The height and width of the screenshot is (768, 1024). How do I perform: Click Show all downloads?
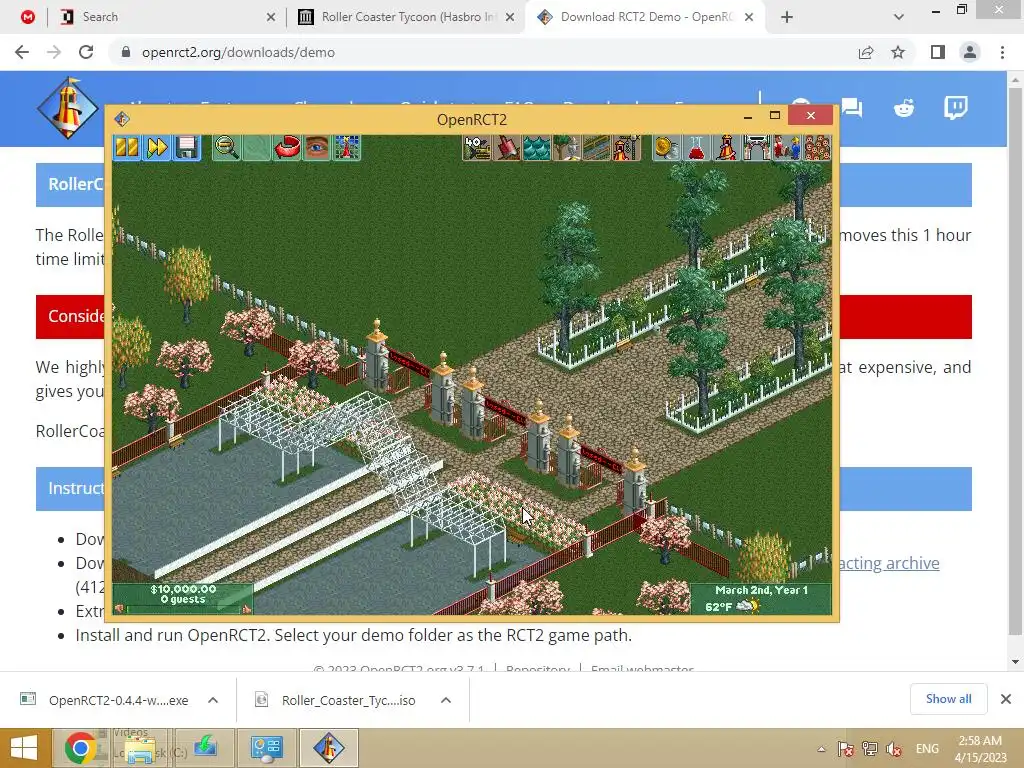click(x=948, y=699)
